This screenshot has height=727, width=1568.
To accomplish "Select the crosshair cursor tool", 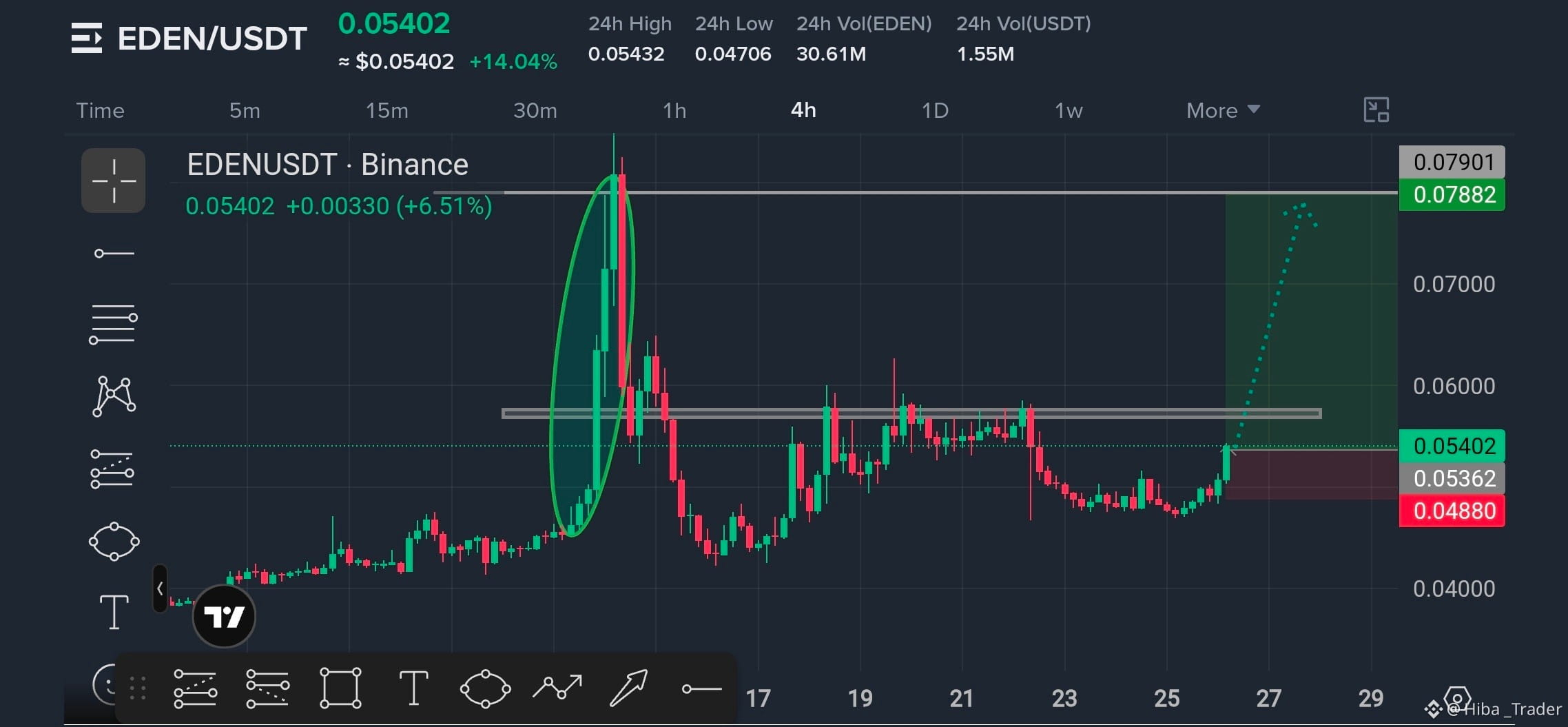I will [x=114, y=181].
